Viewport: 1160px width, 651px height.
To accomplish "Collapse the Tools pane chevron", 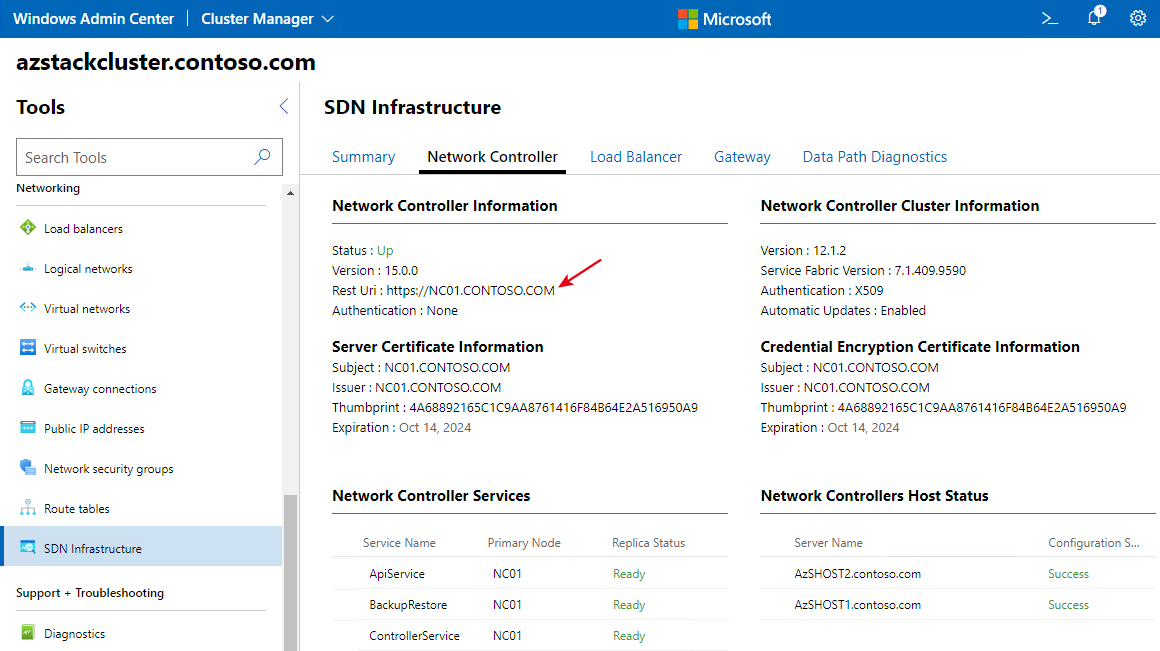I will point(283,106).
